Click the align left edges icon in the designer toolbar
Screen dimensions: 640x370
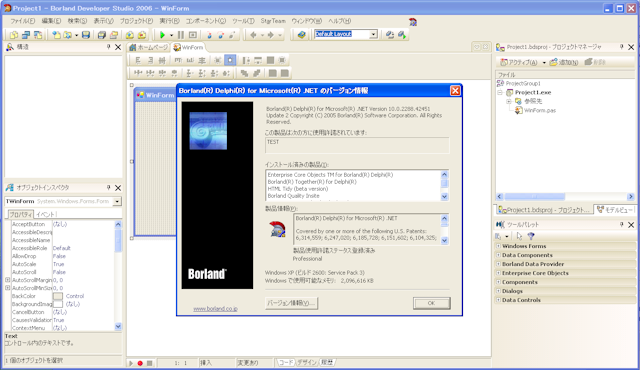coord(138,60)
